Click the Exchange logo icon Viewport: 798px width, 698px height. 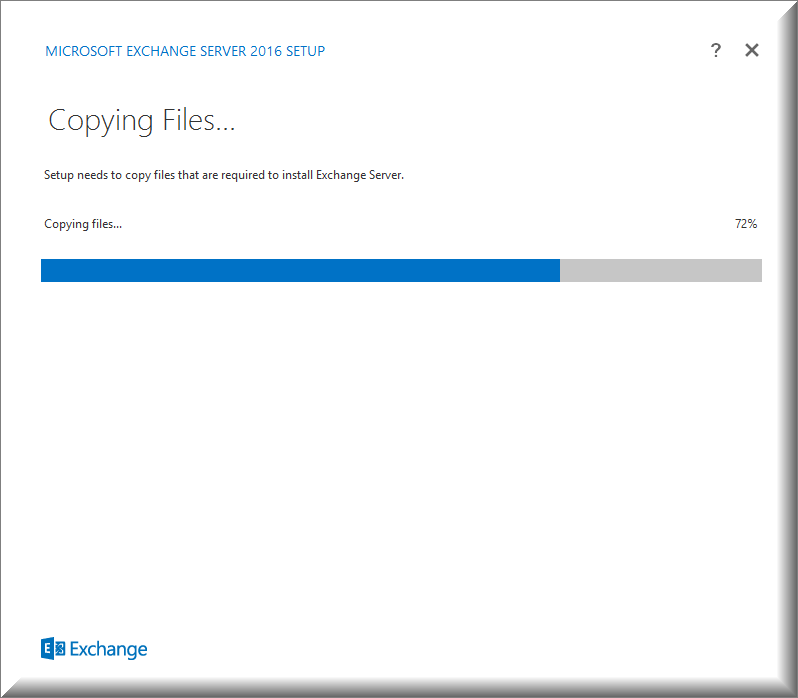[53, 648]
